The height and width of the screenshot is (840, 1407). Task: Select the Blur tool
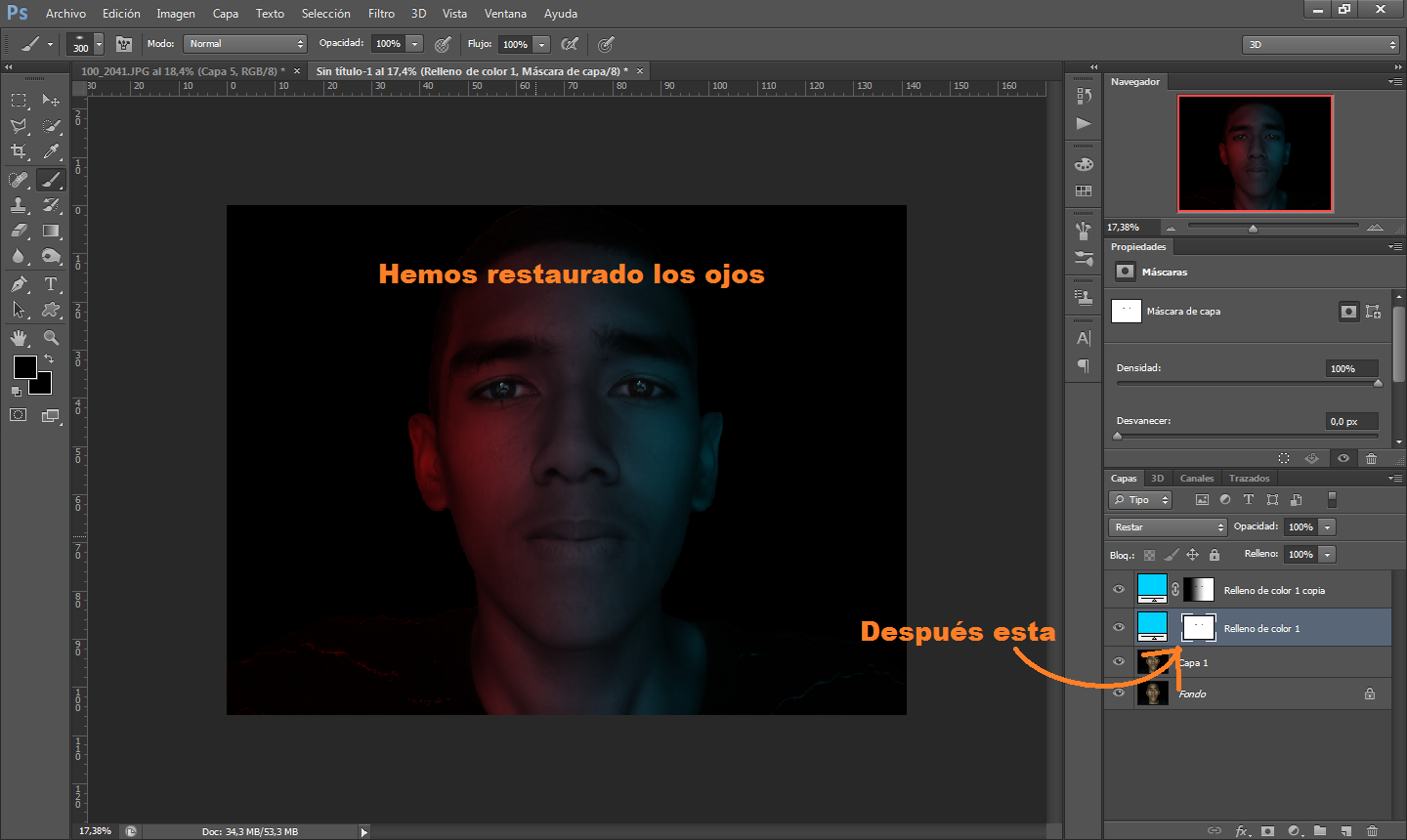point(19,256)
